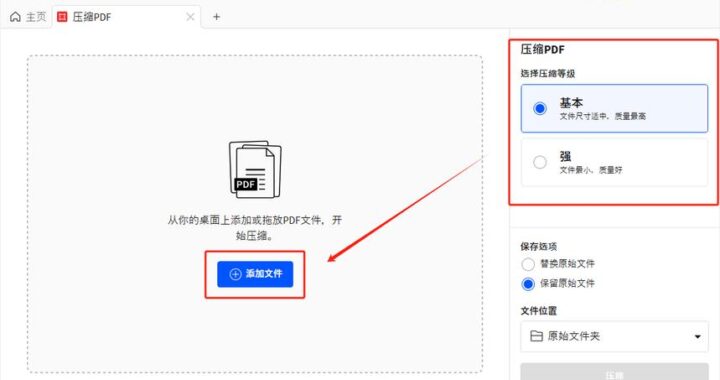Open the 原始文件夹 location dropdown
720x380 pixels.
614,336
